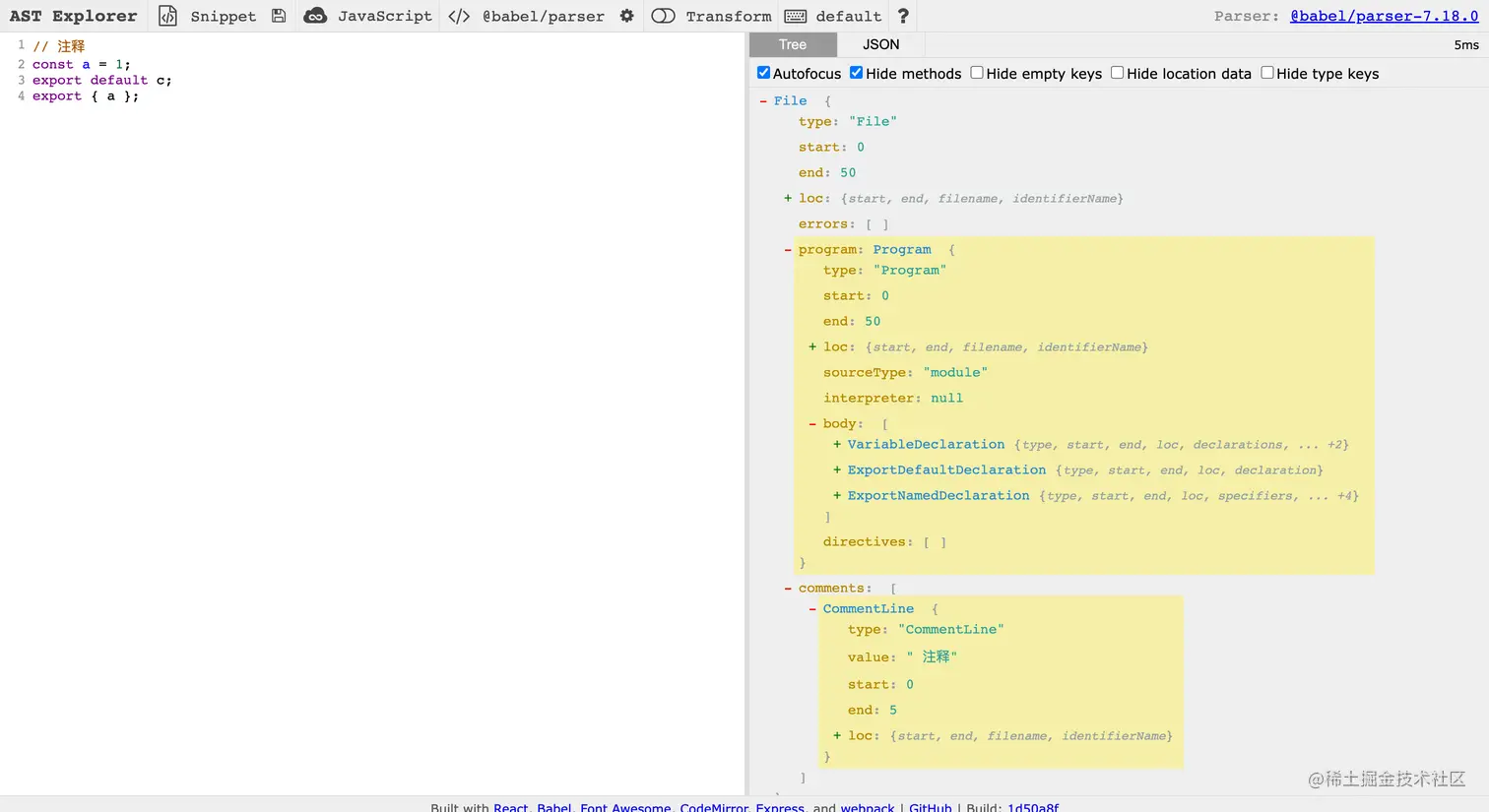Open the React link in the footer
The image size is (1489, 812).
click(x=511, y=807)
